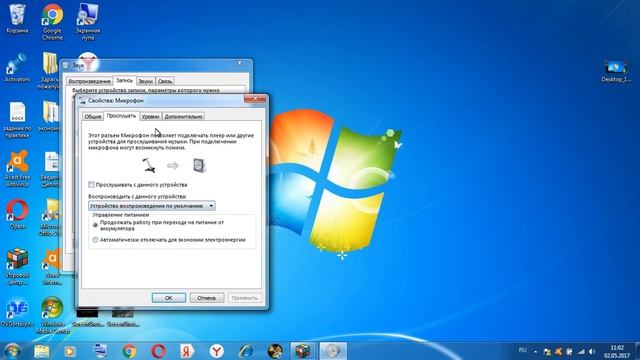Launch Yandex Browser 'Y' from the taskbar
This screenshot has height=360, width=640.
pyautogui.click(x=217, y=351)
